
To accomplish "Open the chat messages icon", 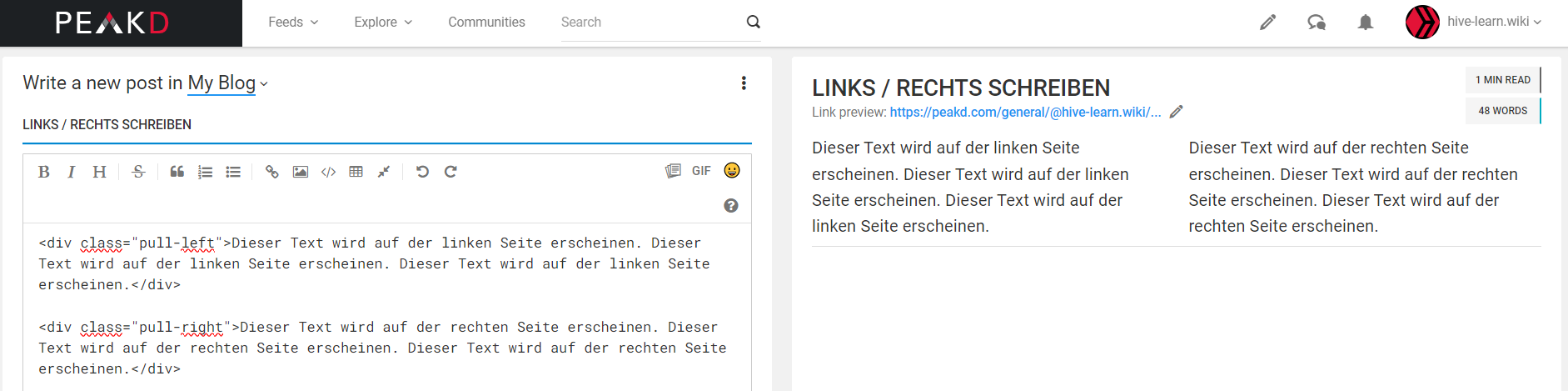I will click(x=1317, y=23).
